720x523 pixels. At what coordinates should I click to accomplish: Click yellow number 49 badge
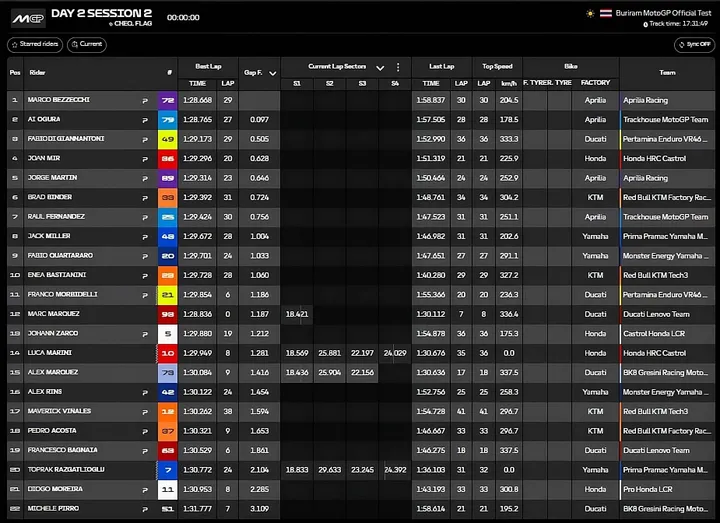168,139
